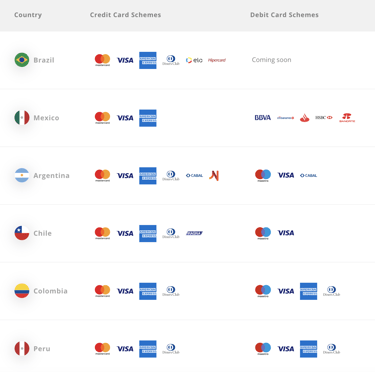Click the Mexico flag icon
The image size is (375, 372).
pyautogui.click(x=22, y=118)
